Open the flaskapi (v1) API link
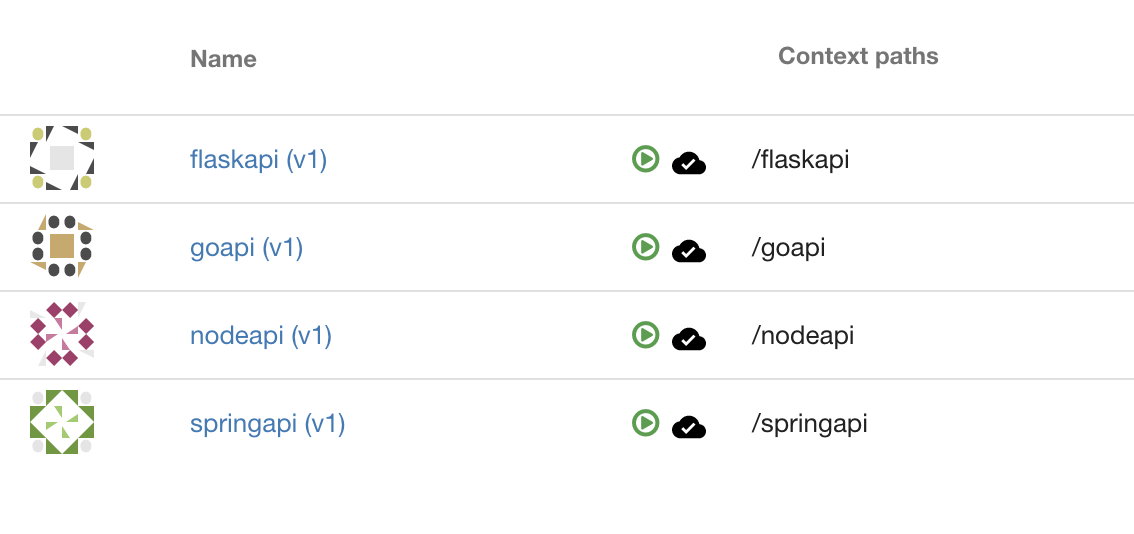Viewport: 1134px width, 534px height. pos(258,159)
